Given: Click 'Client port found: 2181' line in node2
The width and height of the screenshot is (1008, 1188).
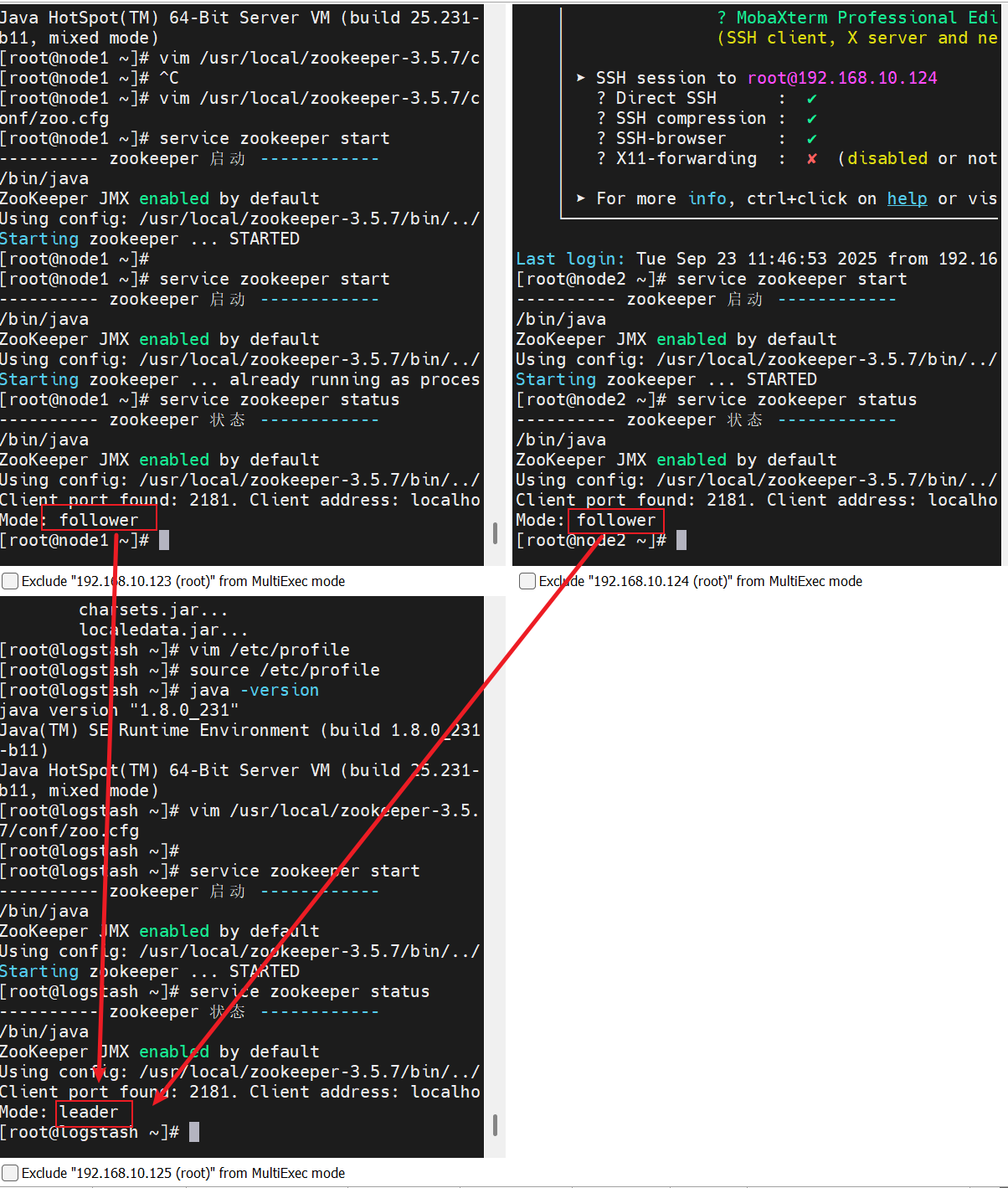Looking at the screenshot, I should (x=757, y=500).
